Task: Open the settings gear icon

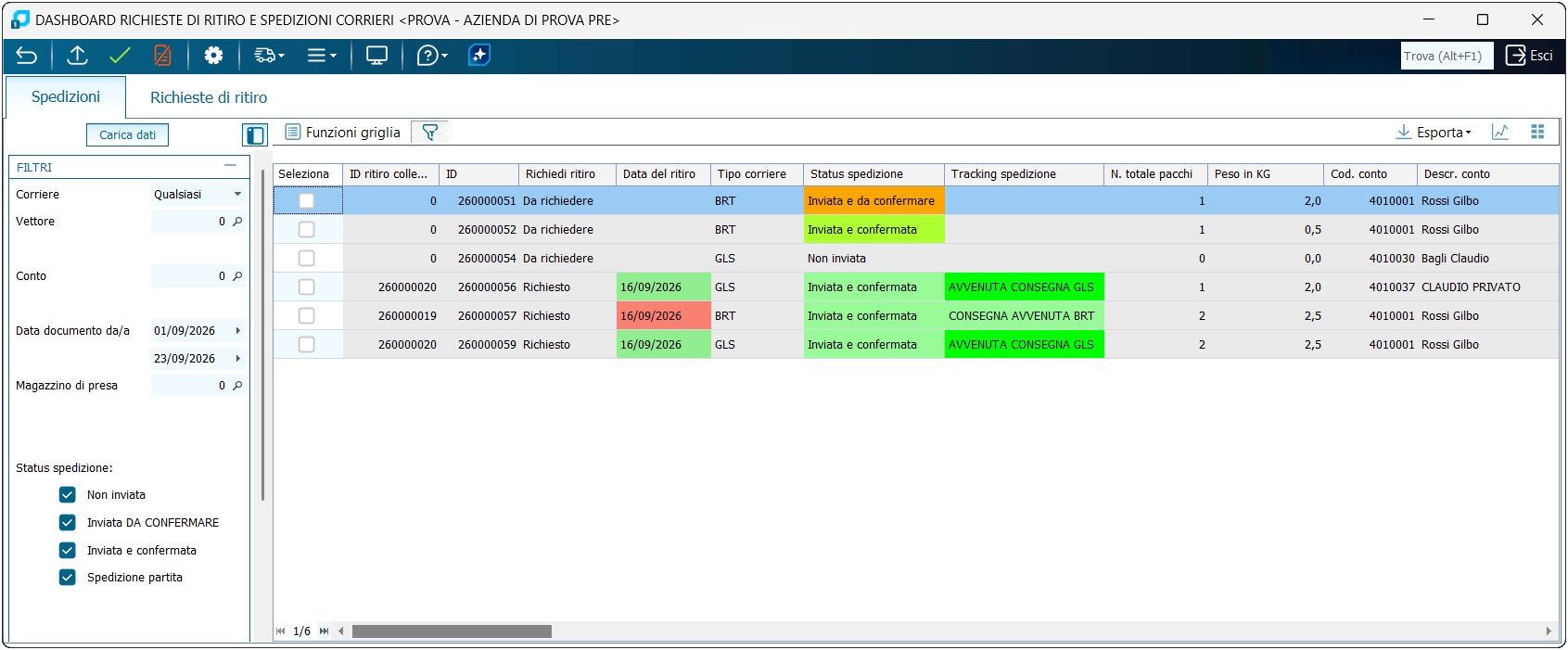Action: click(x=213, y=56)
